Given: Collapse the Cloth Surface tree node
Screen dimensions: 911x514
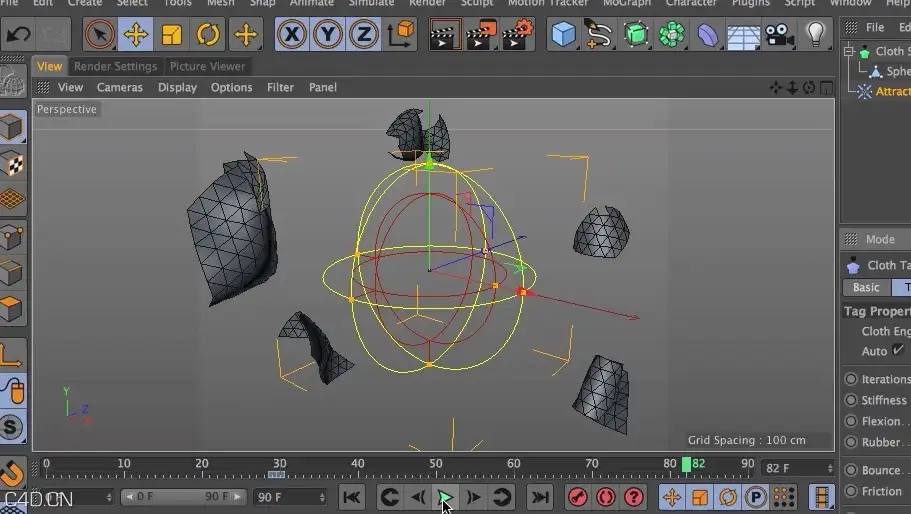Looking at the screenshot, I should pyautogui.click(x=848, y=51).
